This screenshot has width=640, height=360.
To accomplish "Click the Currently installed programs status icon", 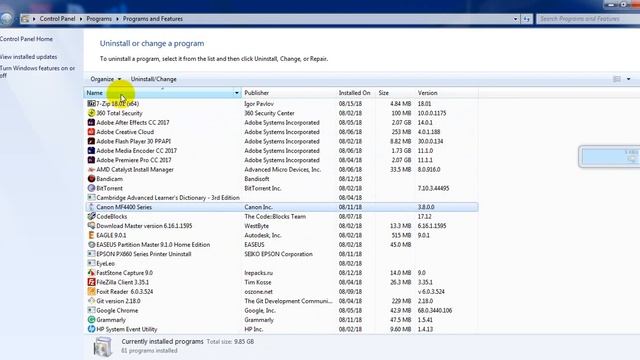I will [x=102, y=347].
